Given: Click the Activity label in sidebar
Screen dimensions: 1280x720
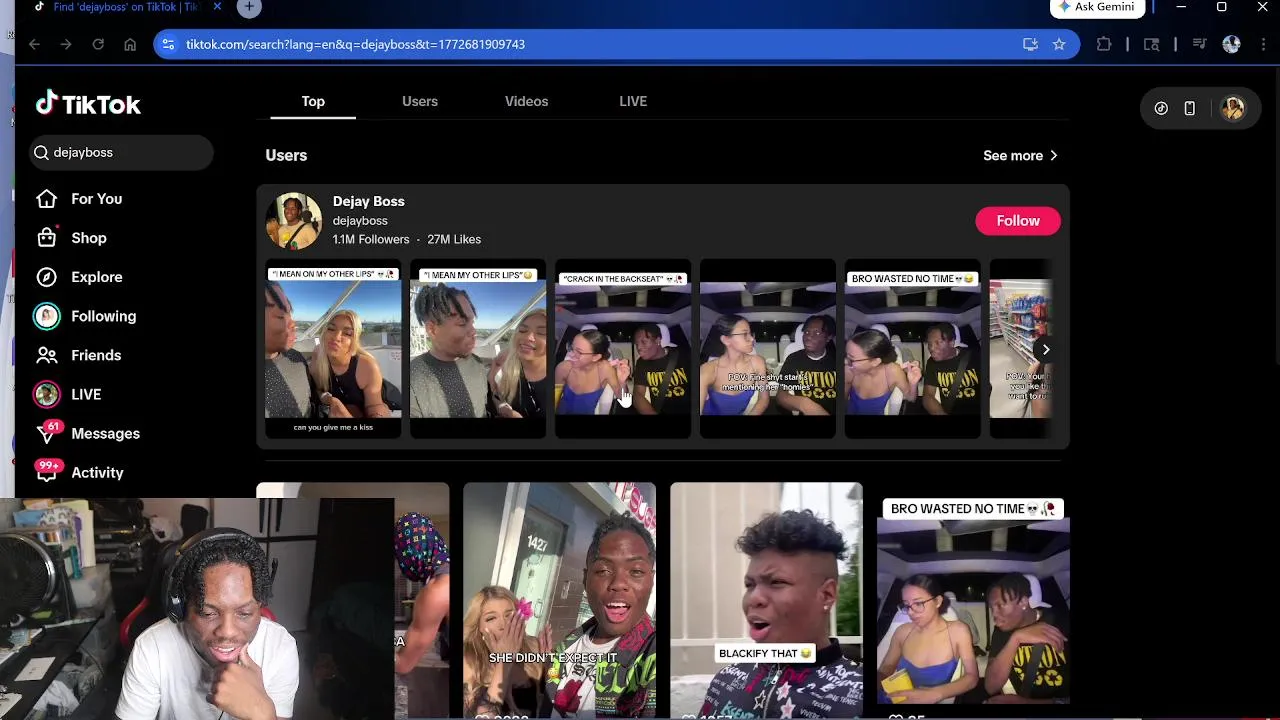Looking at the screenshot, I should 97,472.
